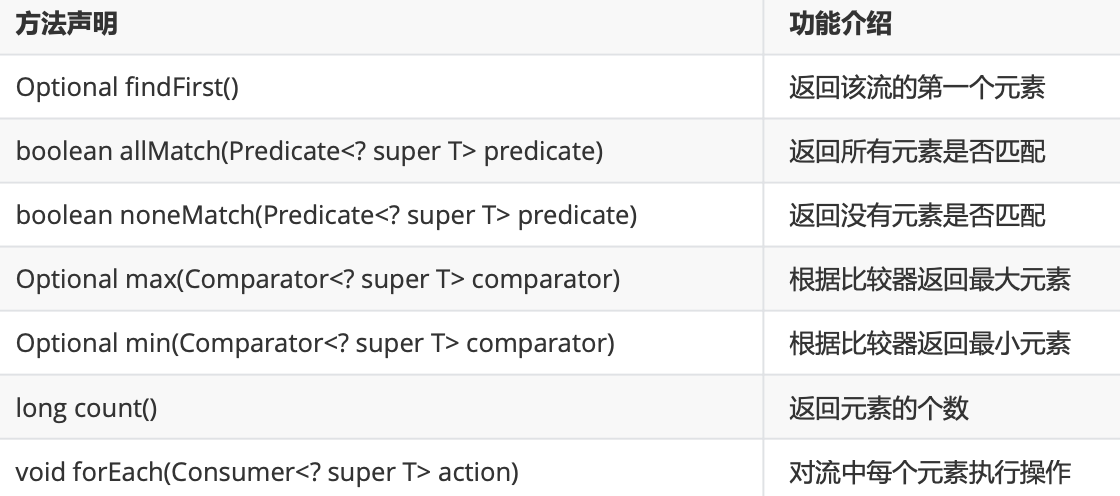Screen dimensions: 1120x496
Task: Click the 根据比较器返回最大元素 description
Action: click(x=930, y=279)
